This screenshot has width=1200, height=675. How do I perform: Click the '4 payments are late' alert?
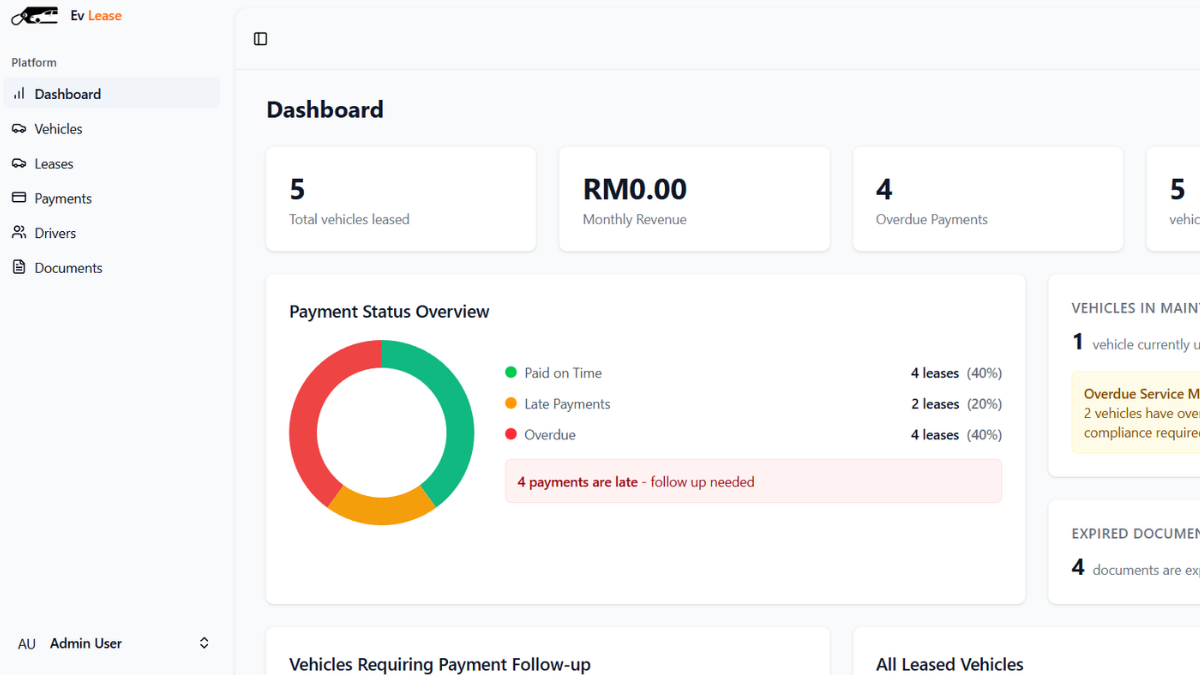(x=753, y=481)
